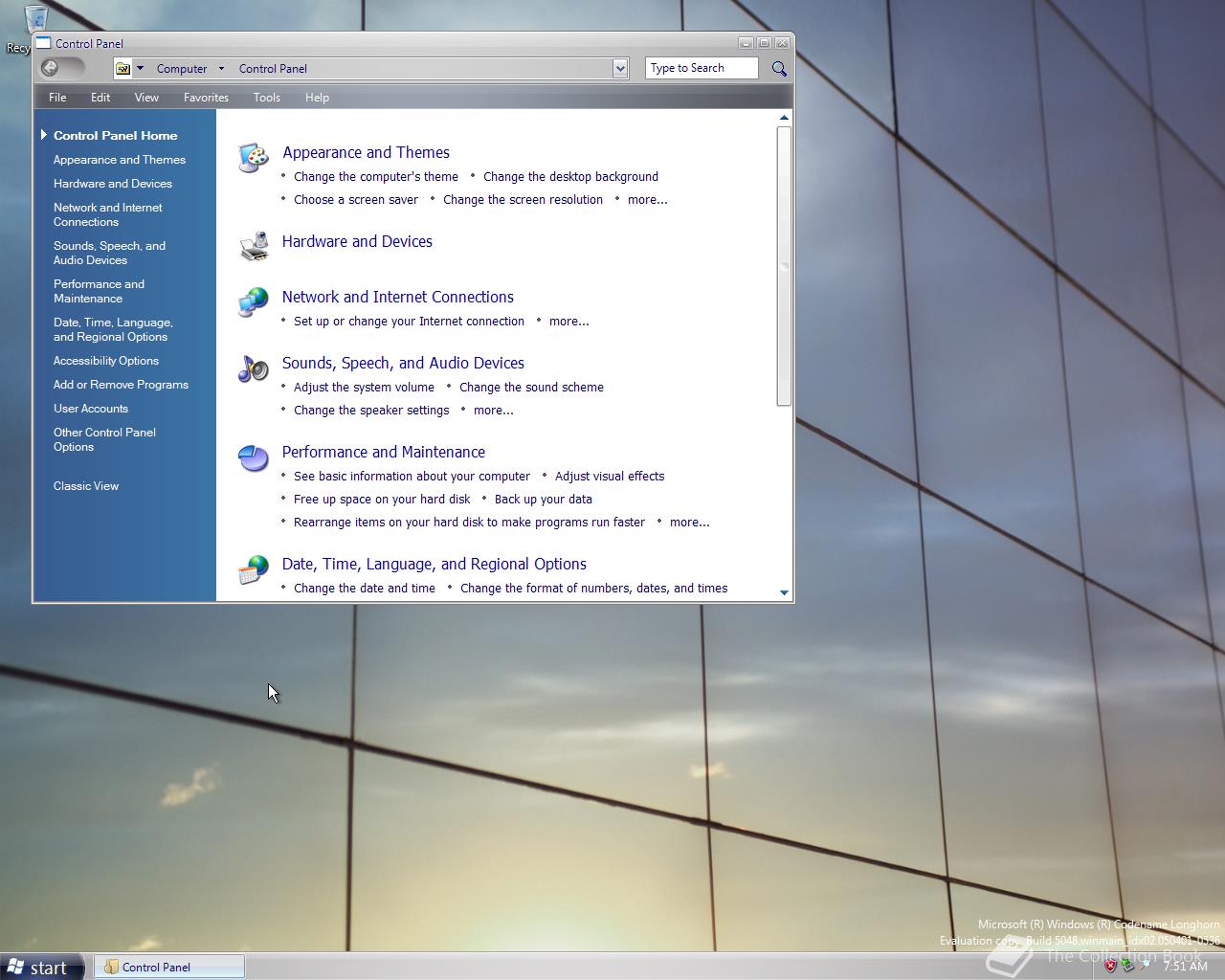The height and width of the screenshot is (980, 1225).
Task: Expand the dropdown arrow before Computer
Action: point(140,68)
